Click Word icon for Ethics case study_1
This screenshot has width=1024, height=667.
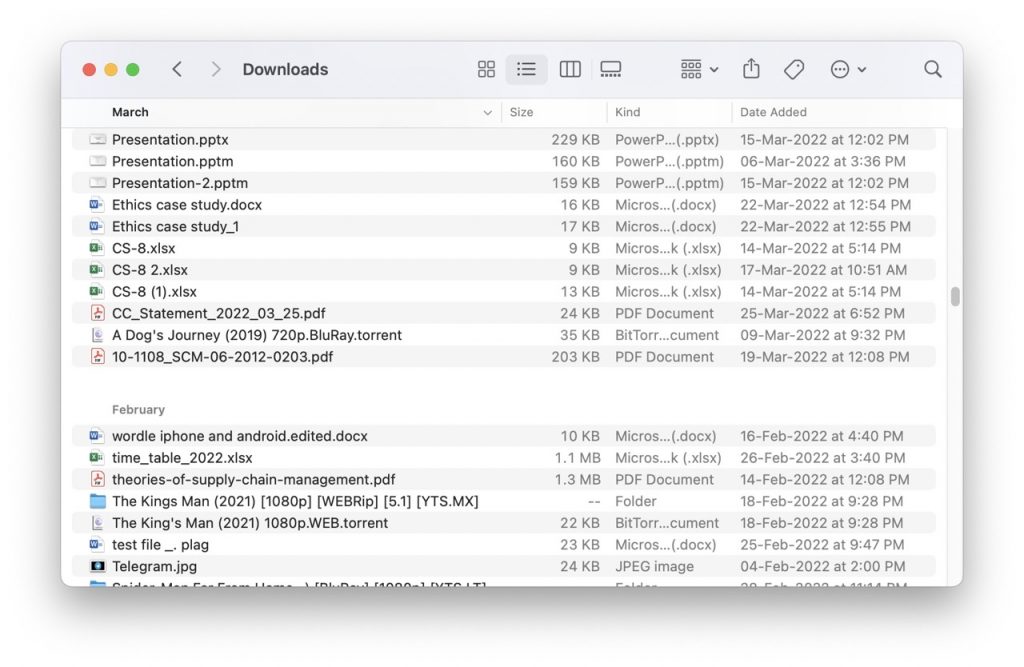pyautogui.click(x=97, y=227)
